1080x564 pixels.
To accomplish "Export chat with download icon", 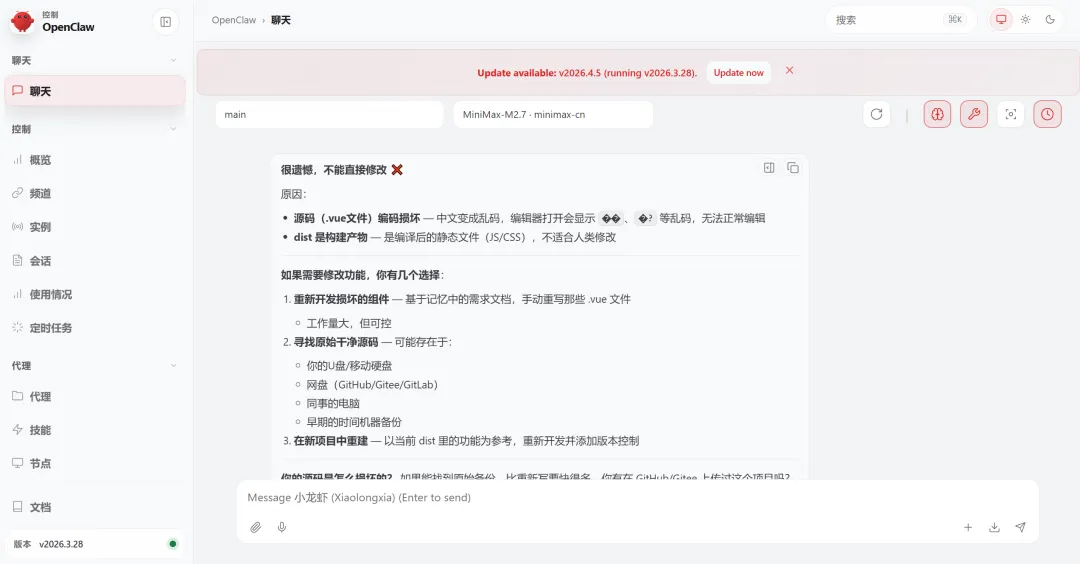I will click(x=994, y=528).
